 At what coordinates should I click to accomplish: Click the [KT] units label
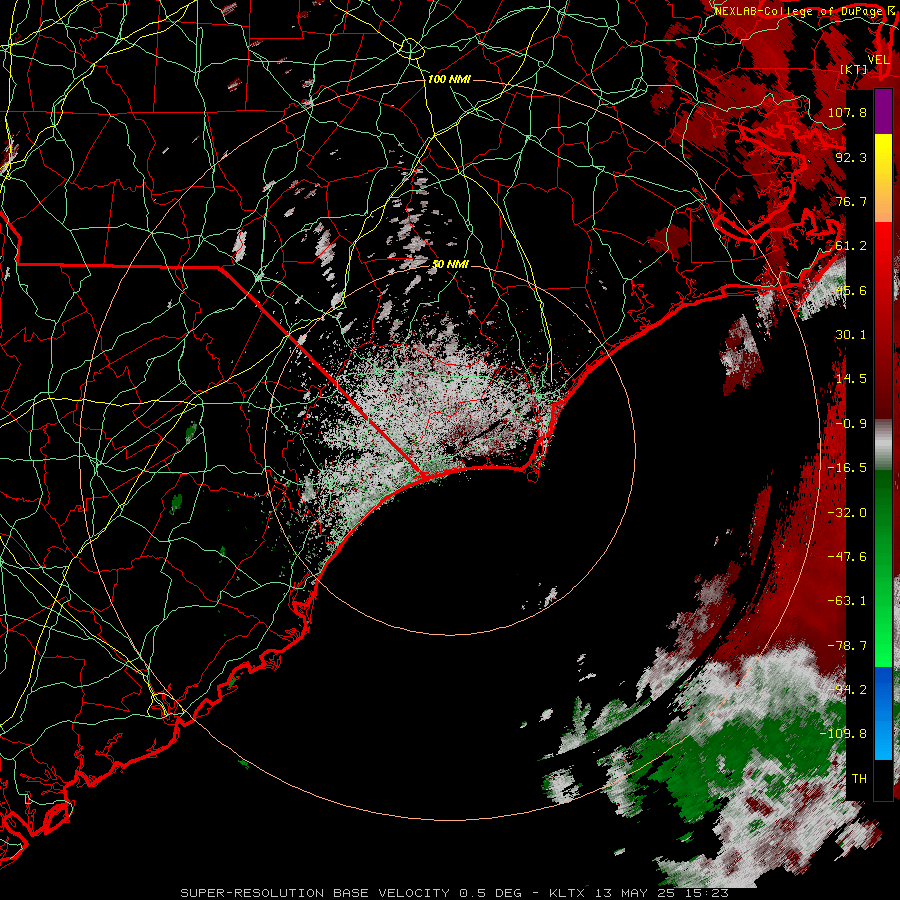(x=854, y=69)
